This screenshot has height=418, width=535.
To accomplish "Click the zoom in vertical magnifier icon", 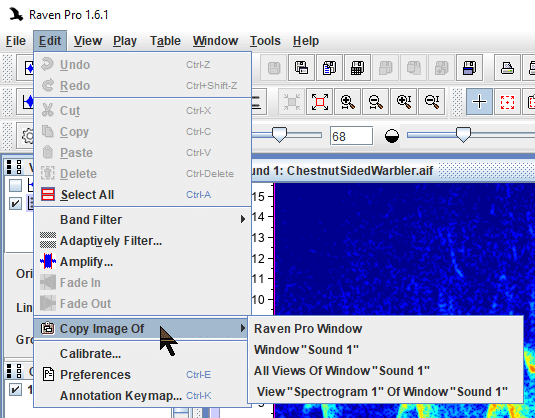I will pos(404,102).
